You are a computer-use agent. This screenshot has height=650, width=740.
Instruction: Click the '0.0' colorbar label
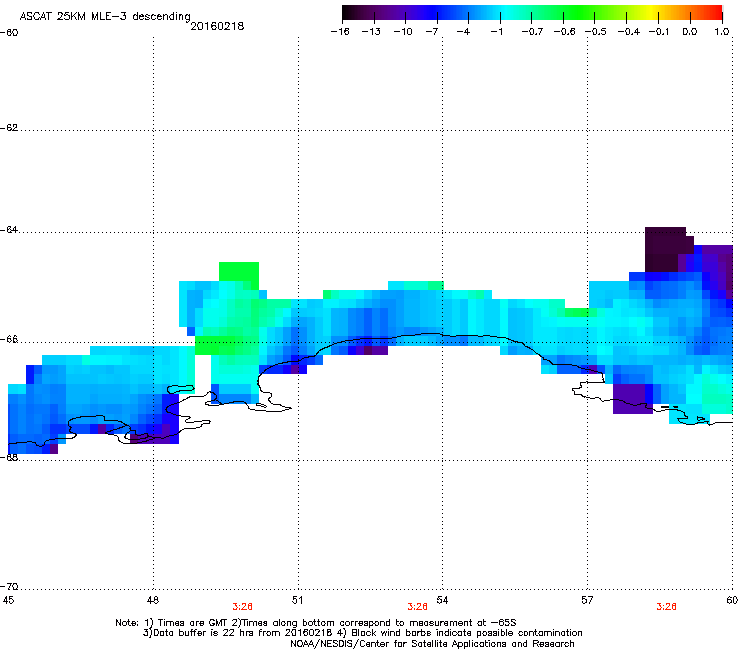click(x=690, y=32)
